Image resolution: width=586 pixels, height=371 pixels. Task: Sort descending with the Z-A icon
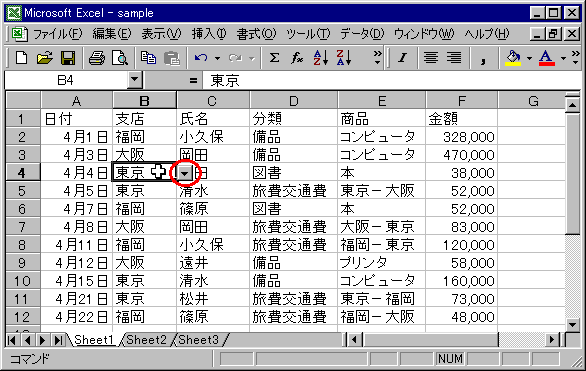tap(343, 58)
